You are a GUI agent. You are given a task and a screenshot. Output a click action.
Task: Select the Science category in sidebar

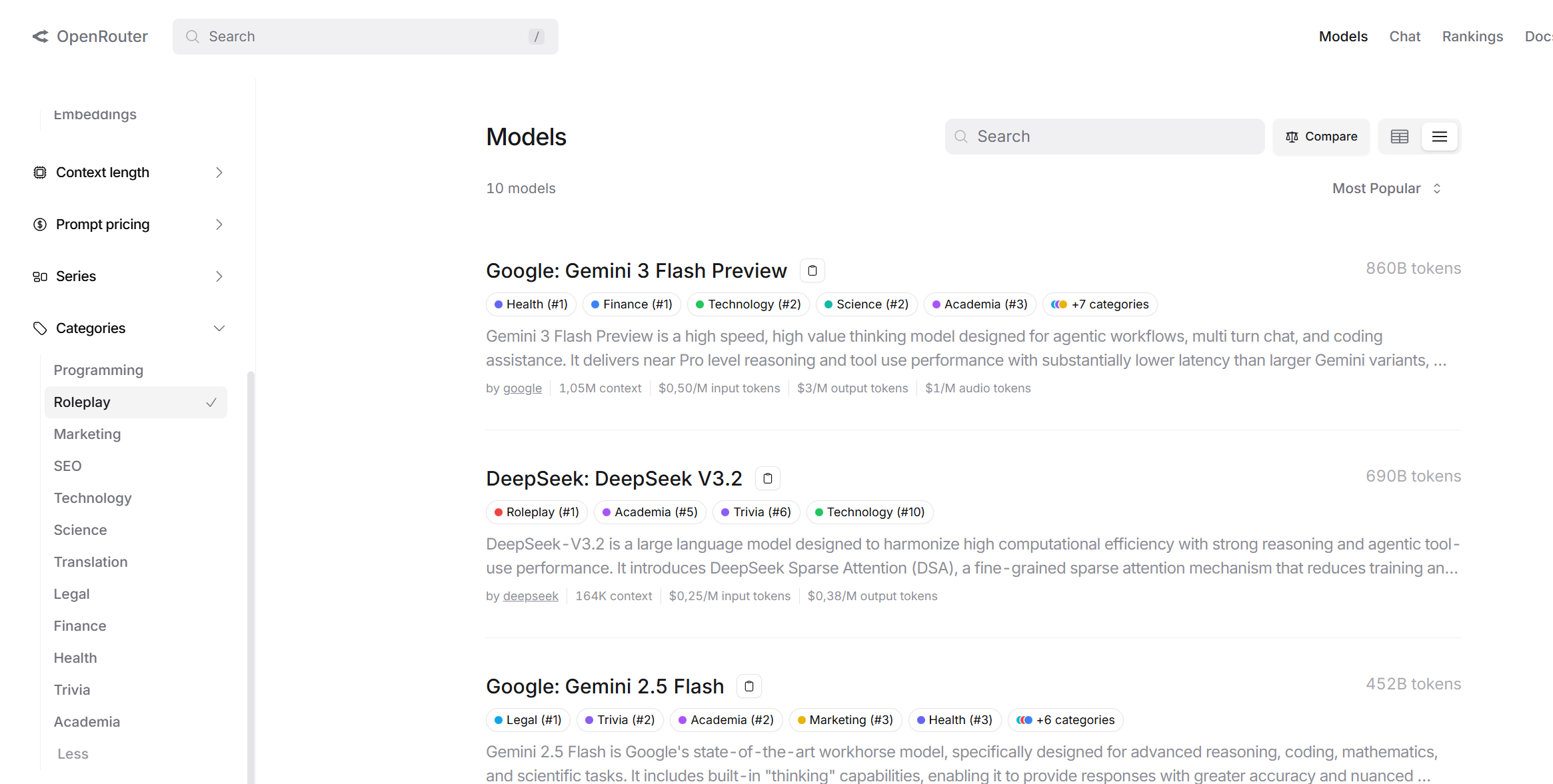pyautogui.click(x=80, y=530)
